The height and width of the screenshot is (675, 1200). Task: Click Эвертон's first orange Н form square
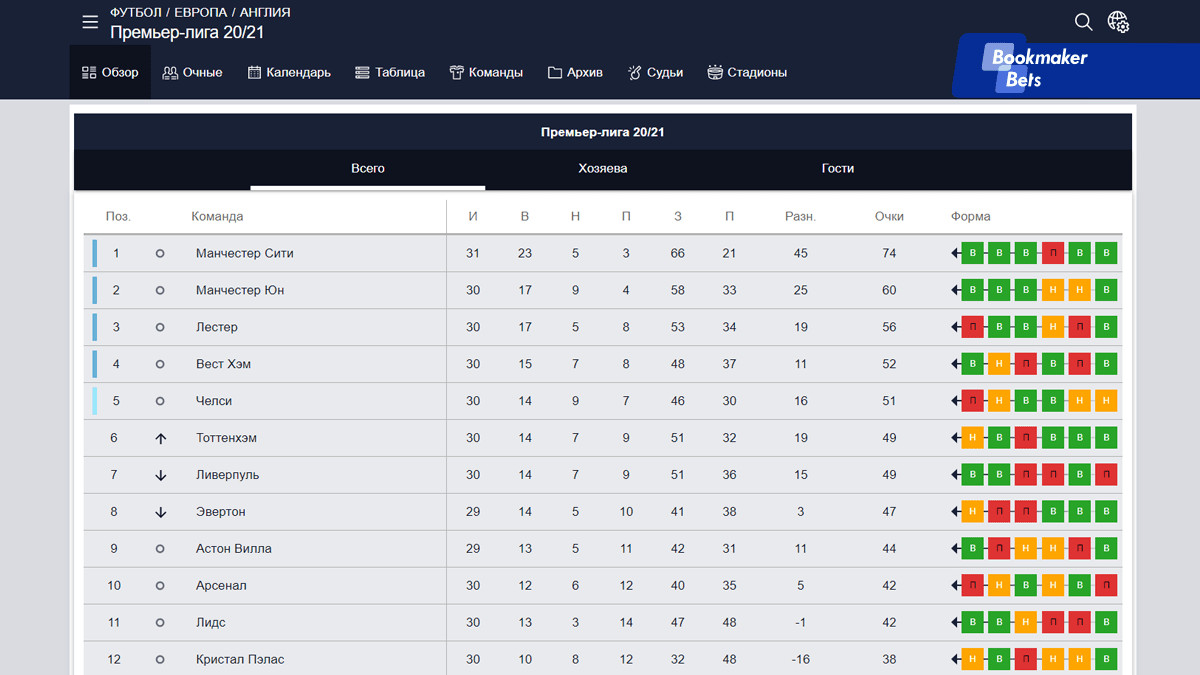pyautogui.click(x=972, y=512)
